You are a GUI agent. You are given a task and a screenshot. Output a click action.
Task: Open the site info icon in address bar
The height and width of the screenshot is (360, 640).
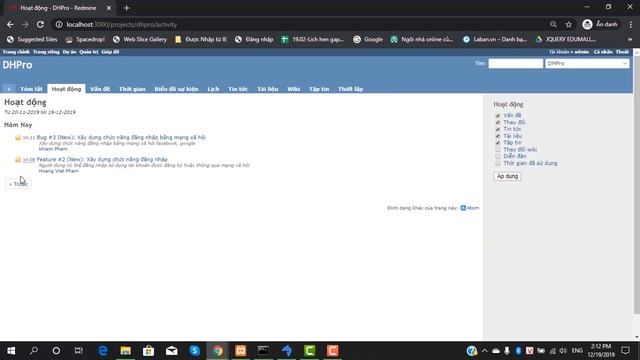(59, 24)
